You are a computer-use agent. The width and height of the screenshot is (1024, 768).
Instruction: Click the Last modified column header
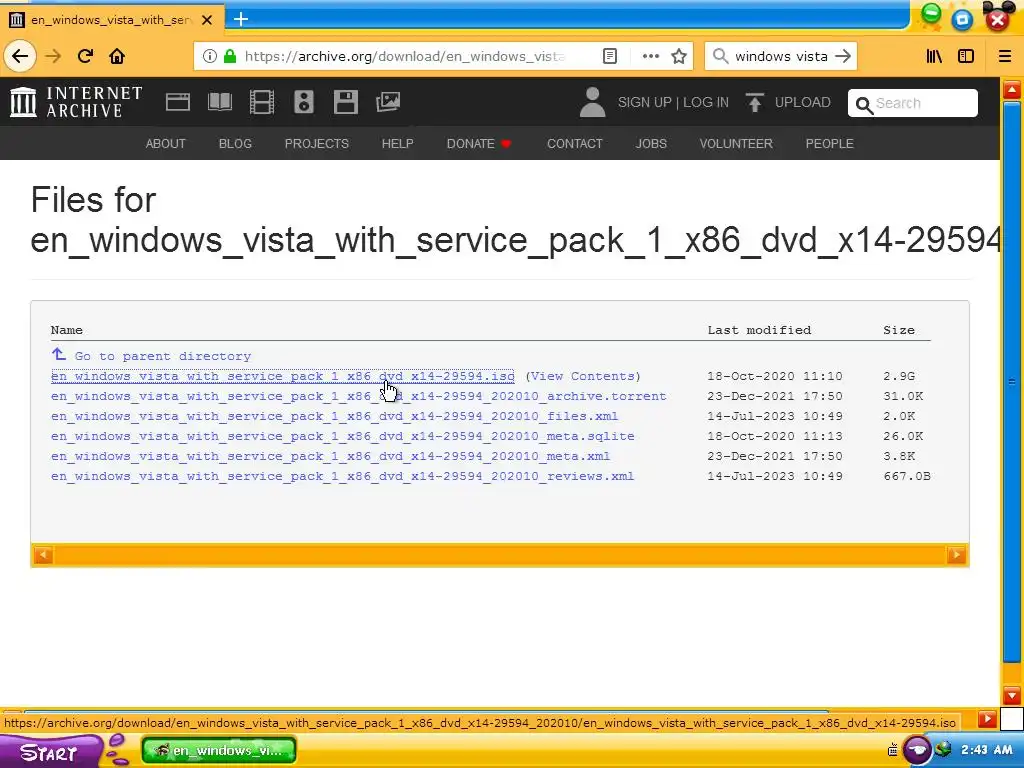759,330
